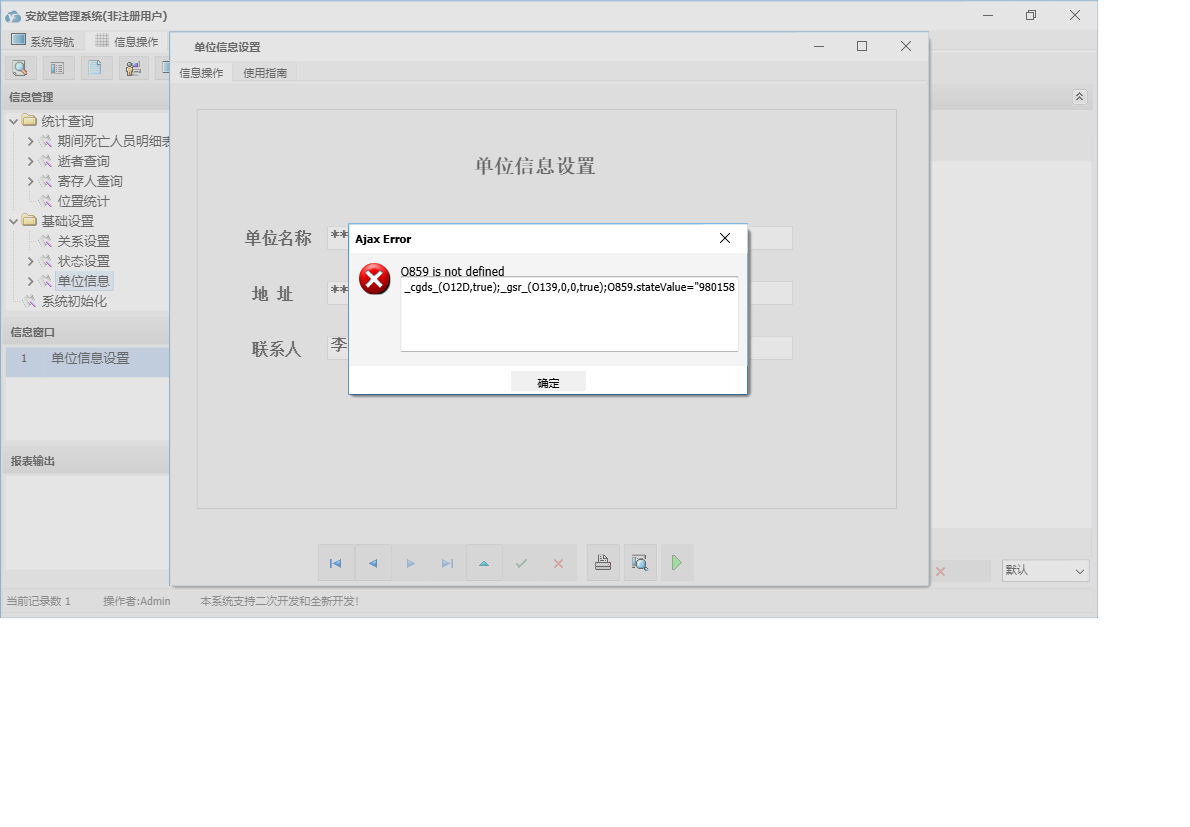1190x827 pixels.
Task: Close the Ajax Error dialog with the X
Action: [x=725, y=238]
